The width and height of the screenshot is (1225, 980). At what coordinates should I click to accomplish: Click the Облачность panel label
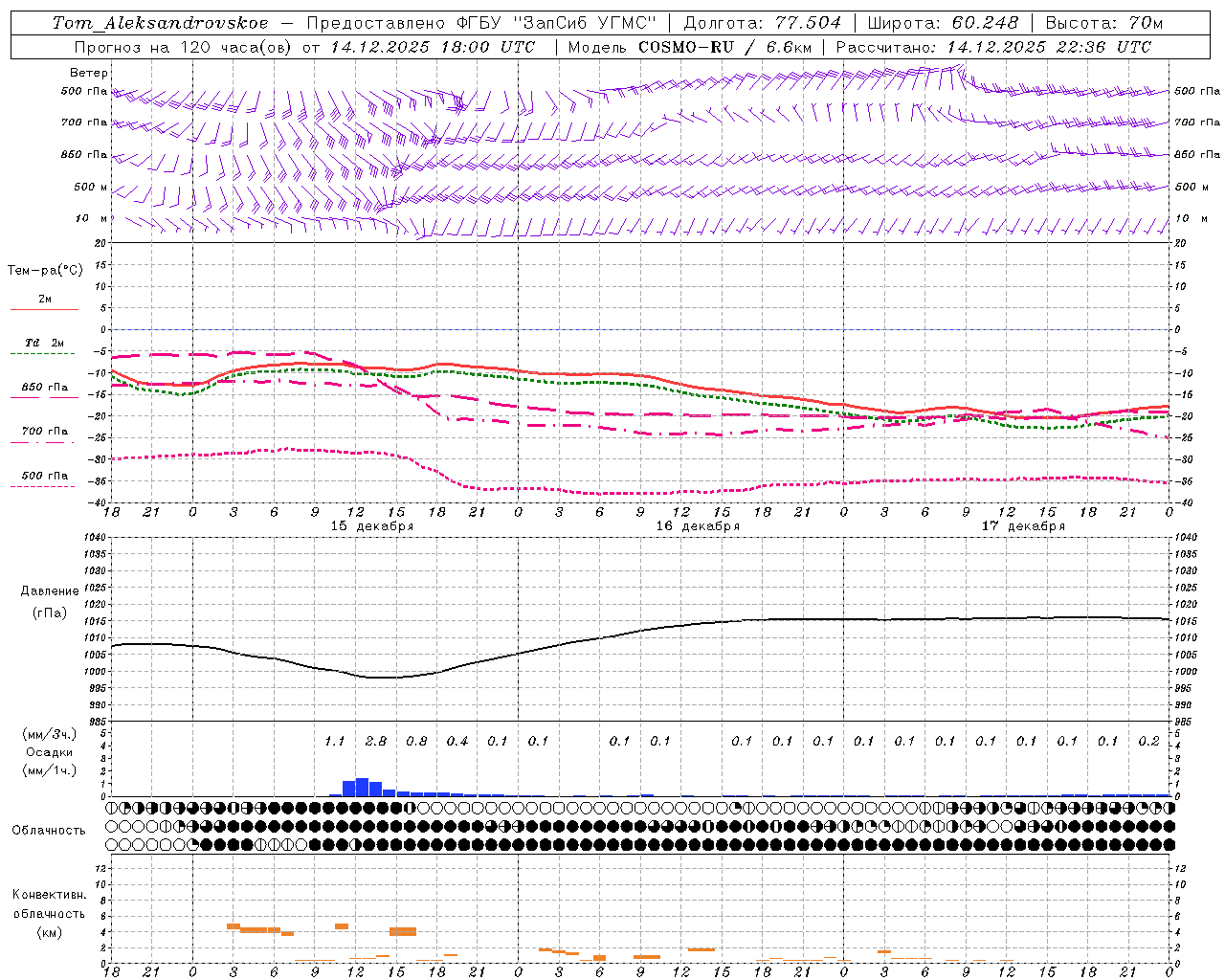(x=49, y=830)
